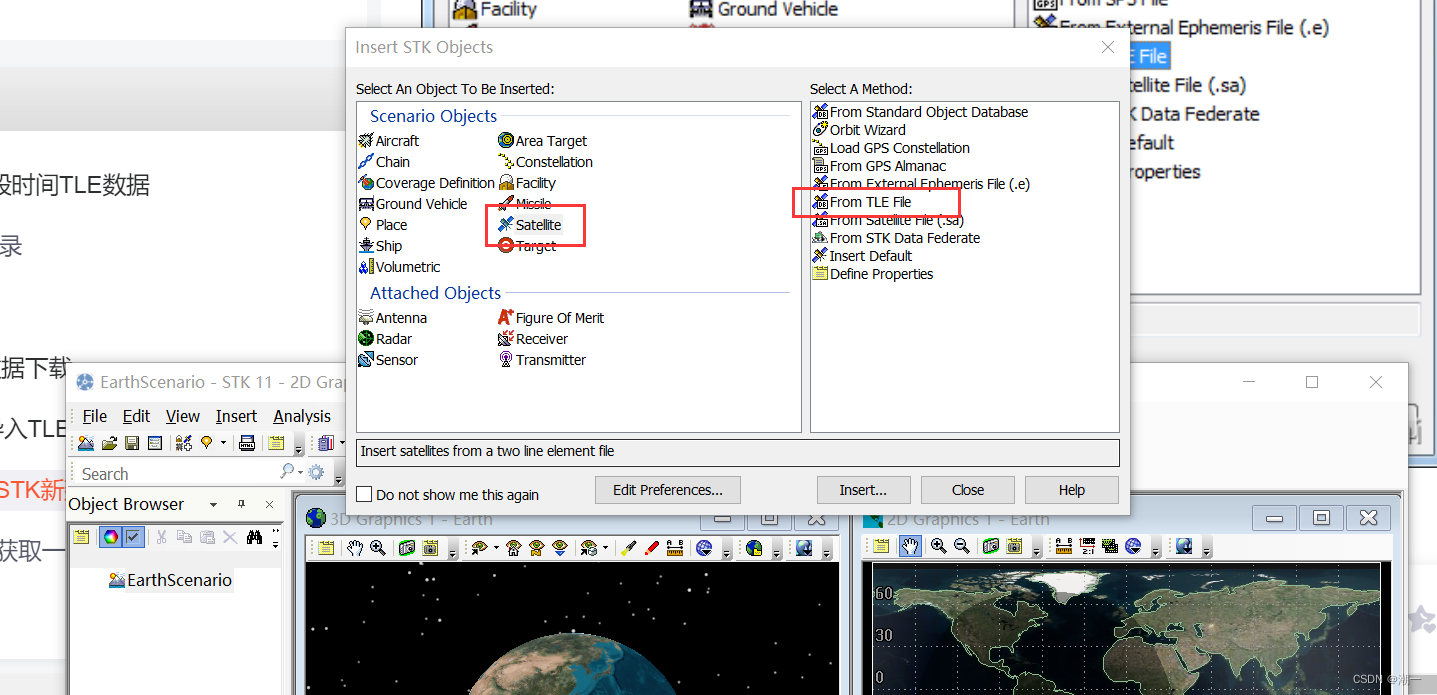Viewport: 1437px width, 695px height.
Task: Click into the Search field
Action: [x=175, y=474]
